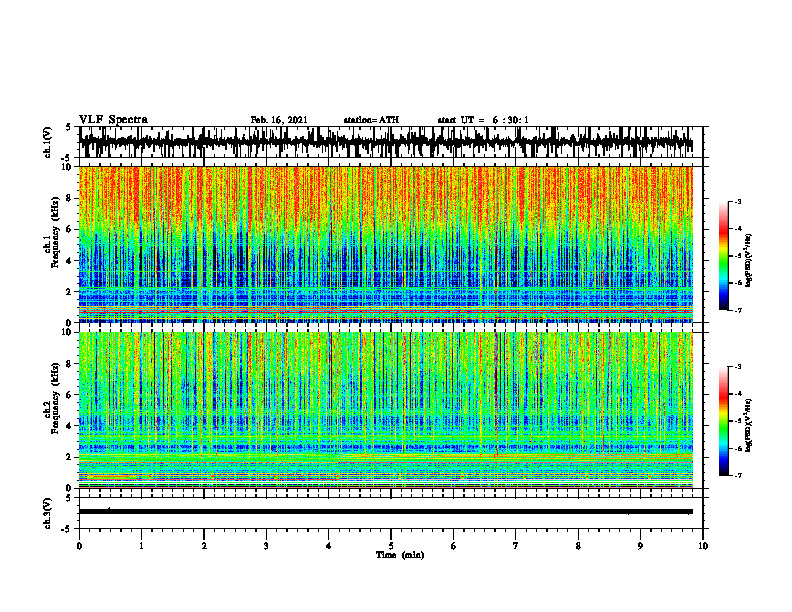Click the ch.3 voltage trace panel
The width and height of the screenshot is (792, 612).
click(x=391, y=513)
